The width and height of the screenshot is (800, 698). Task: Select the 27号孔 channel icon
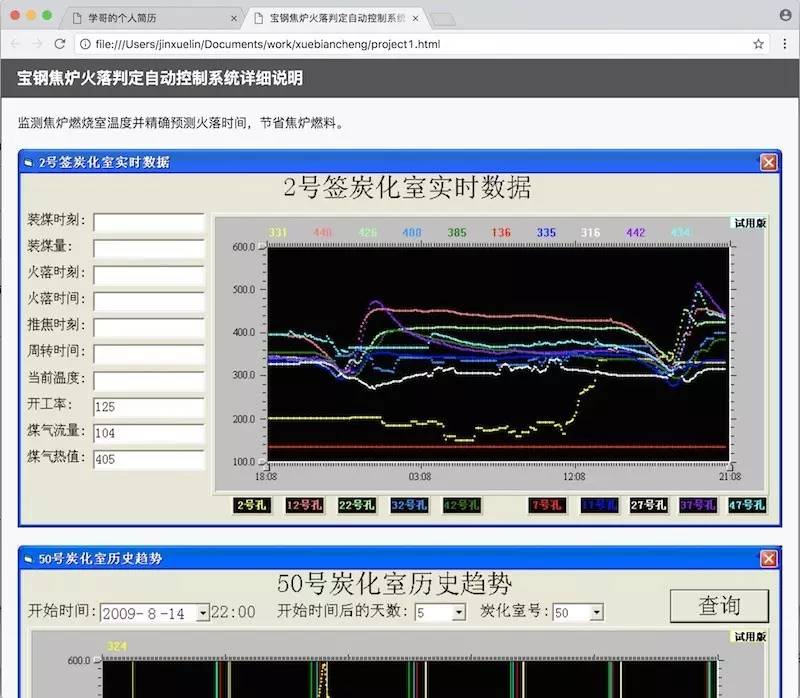[651, 506]
